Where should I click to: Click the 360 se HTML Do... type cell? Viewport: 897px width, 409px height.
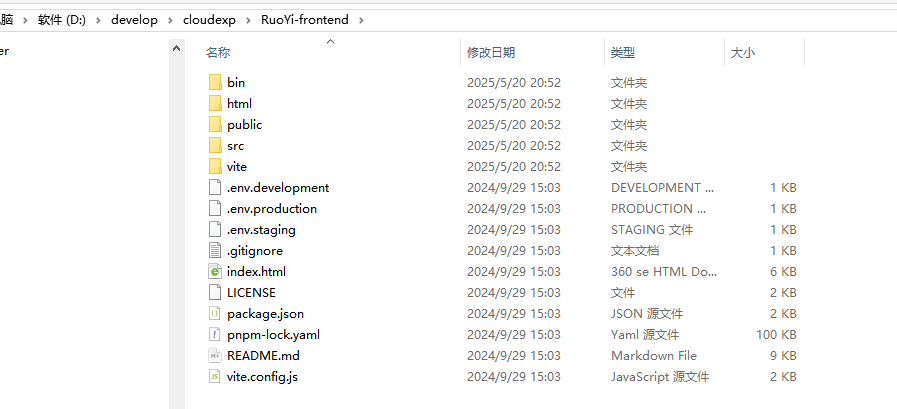664,272
